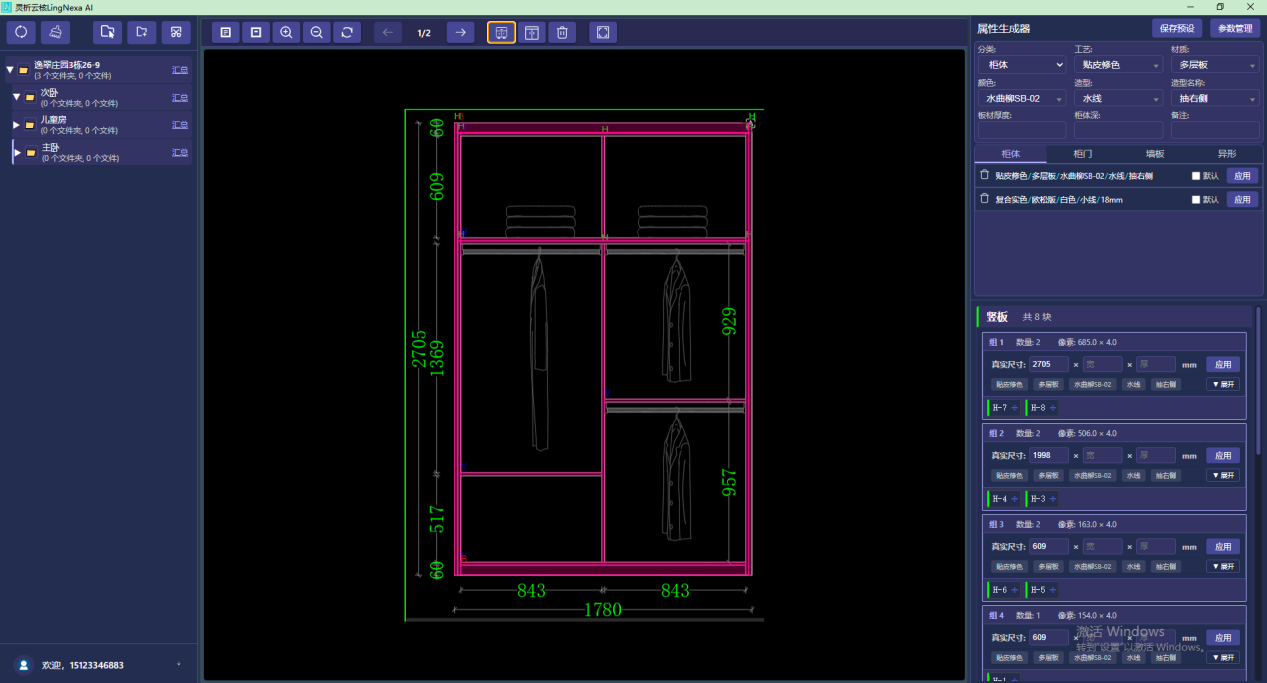Open the user menu arrow beside 15123346883

(179, 665)
